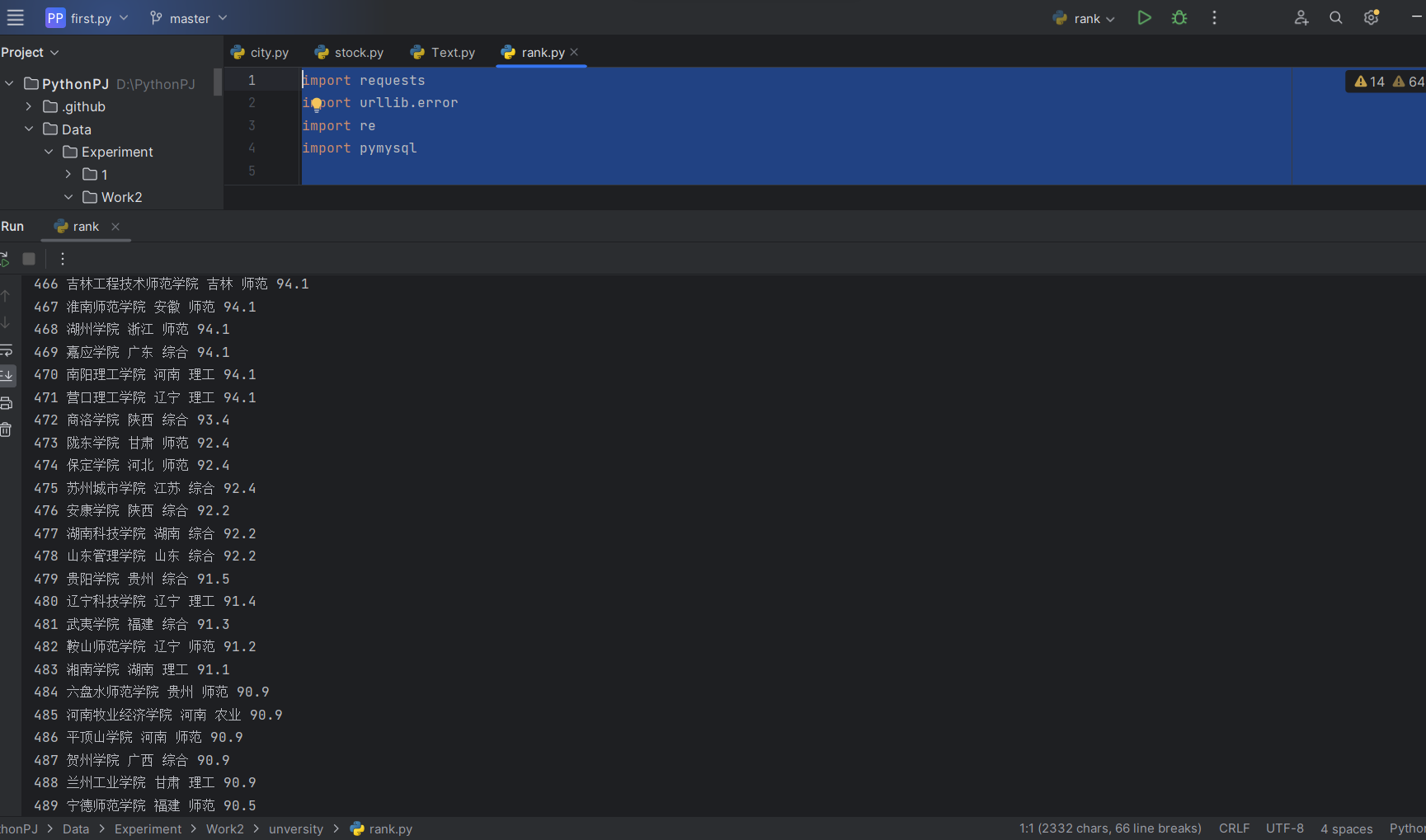
Task: Collapse the Data folder
Action: pyautogui.click(x=29, y=129)
